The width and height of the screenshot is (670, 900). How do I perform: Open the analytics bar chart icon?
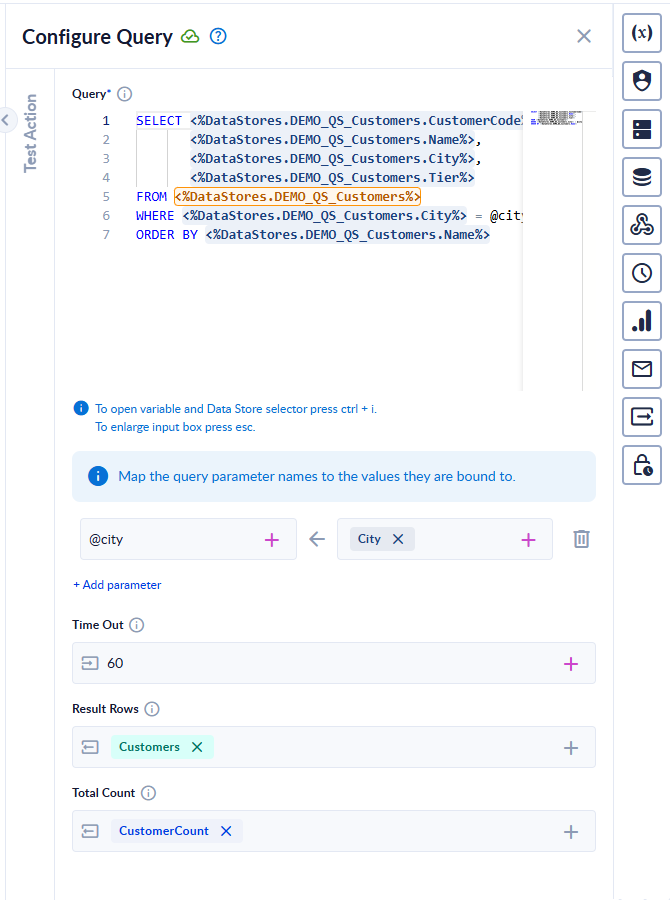(642, 321)
